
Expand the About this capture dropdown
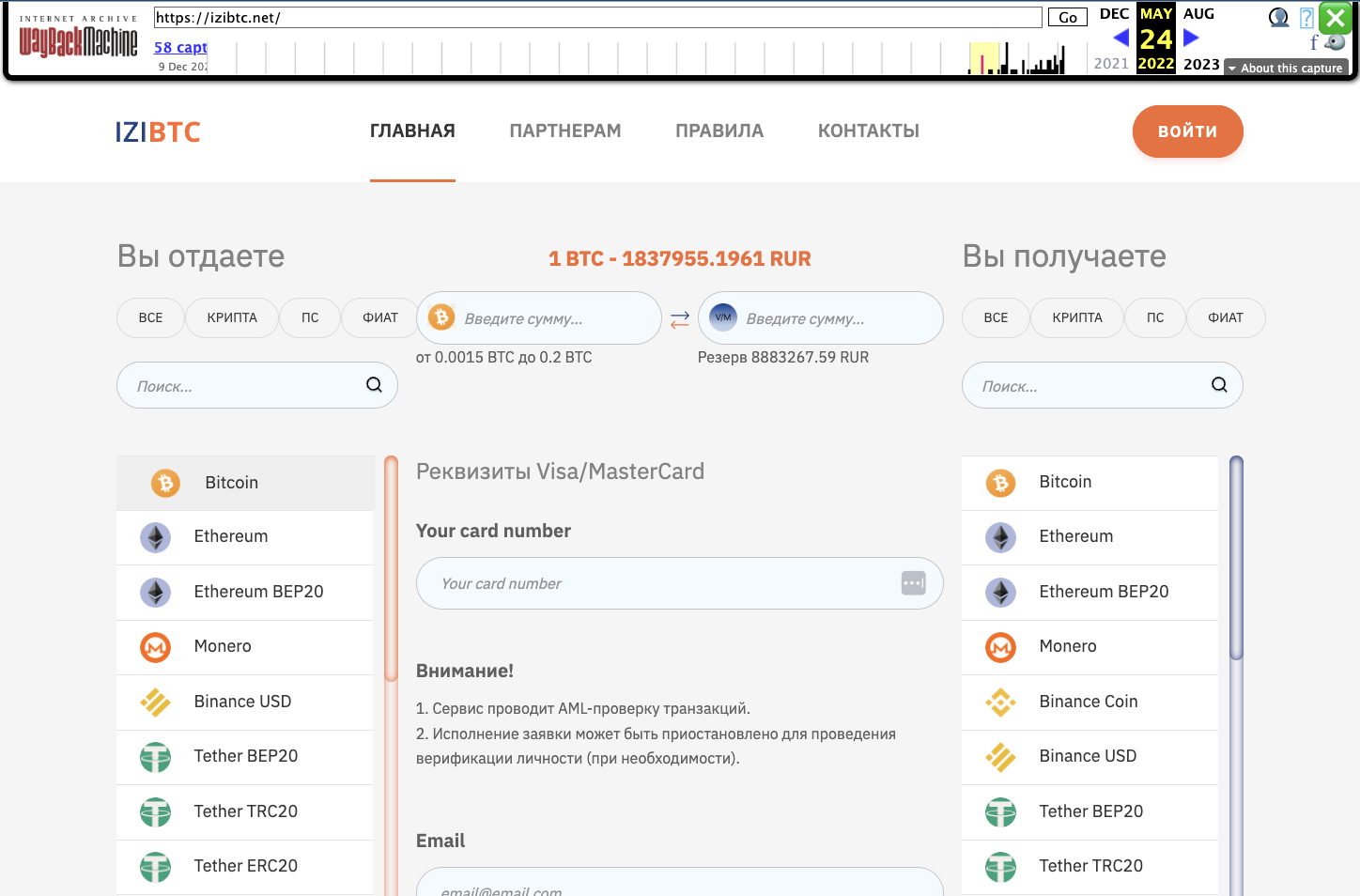point(1286,68)
